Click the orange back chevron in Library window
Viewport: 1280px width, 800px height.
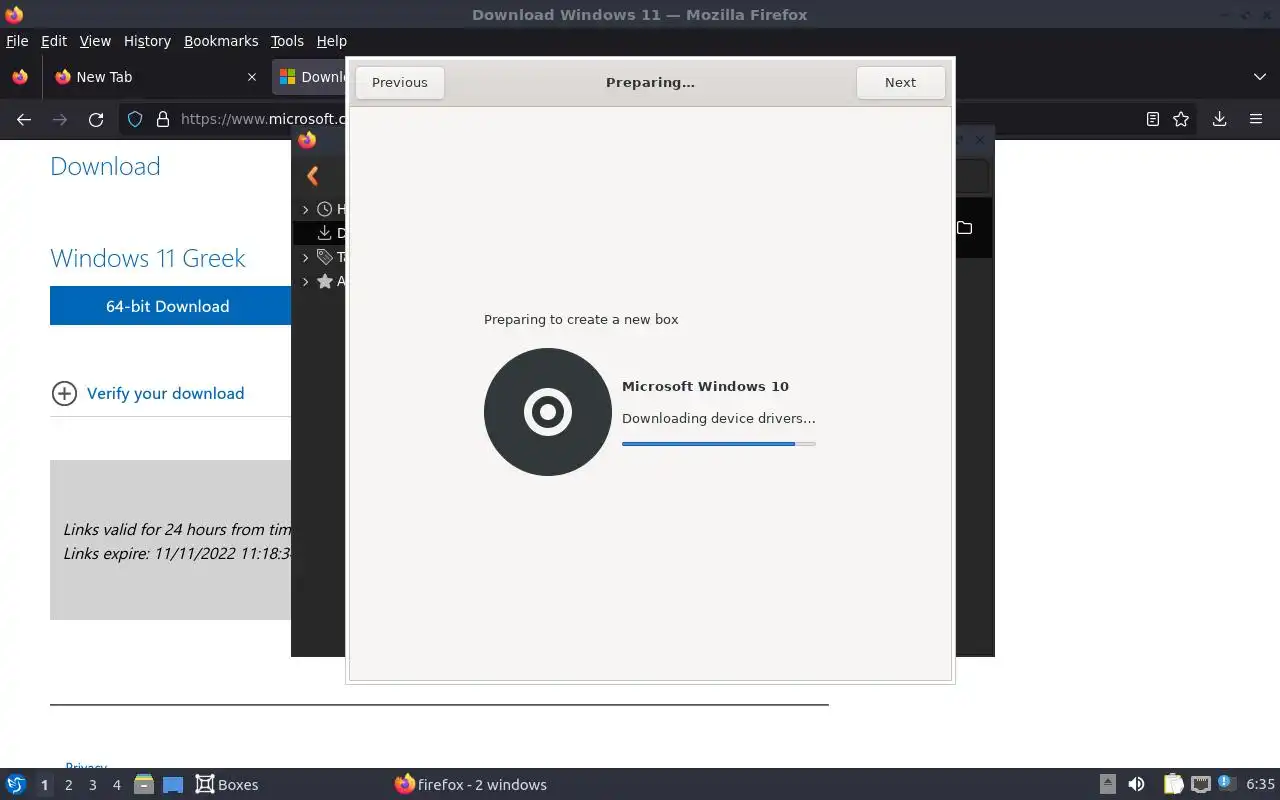coord(313,176)
